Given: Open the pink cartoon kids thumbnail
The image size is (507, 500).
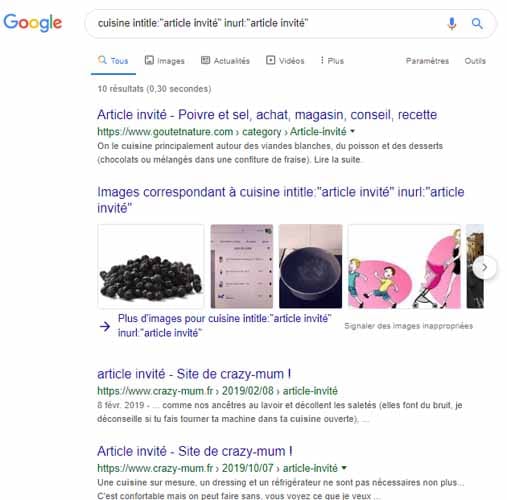Looking at the screenshot, I should click(404, 266).
